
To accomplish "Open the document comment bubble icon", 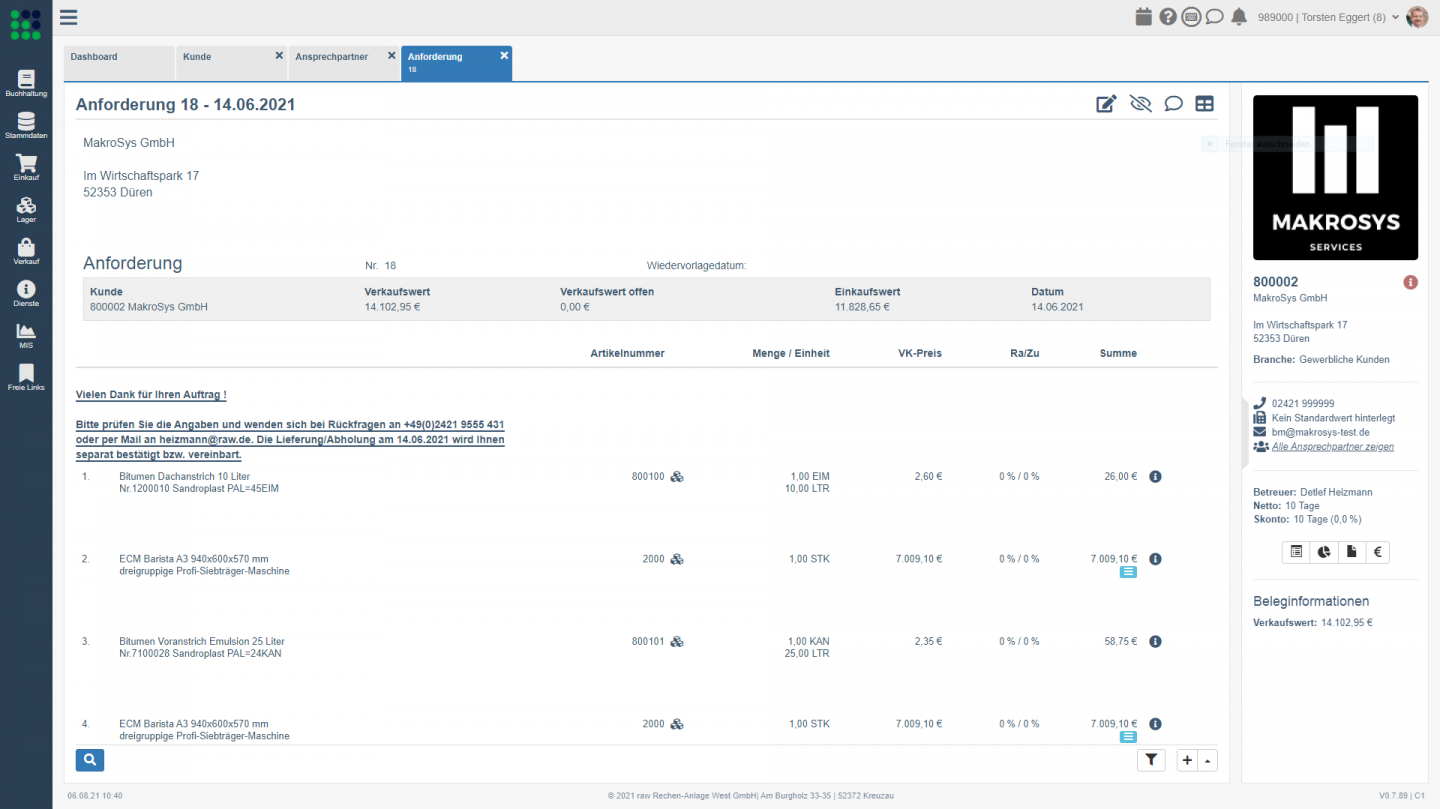I will point(1173,104).
